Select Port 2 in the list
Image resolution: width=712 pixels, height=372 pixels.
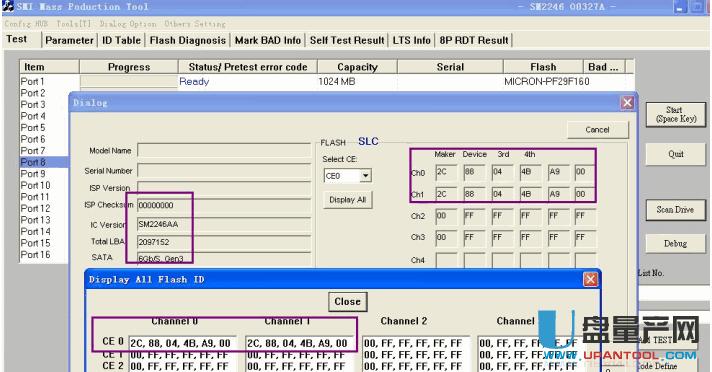[33, 93]
